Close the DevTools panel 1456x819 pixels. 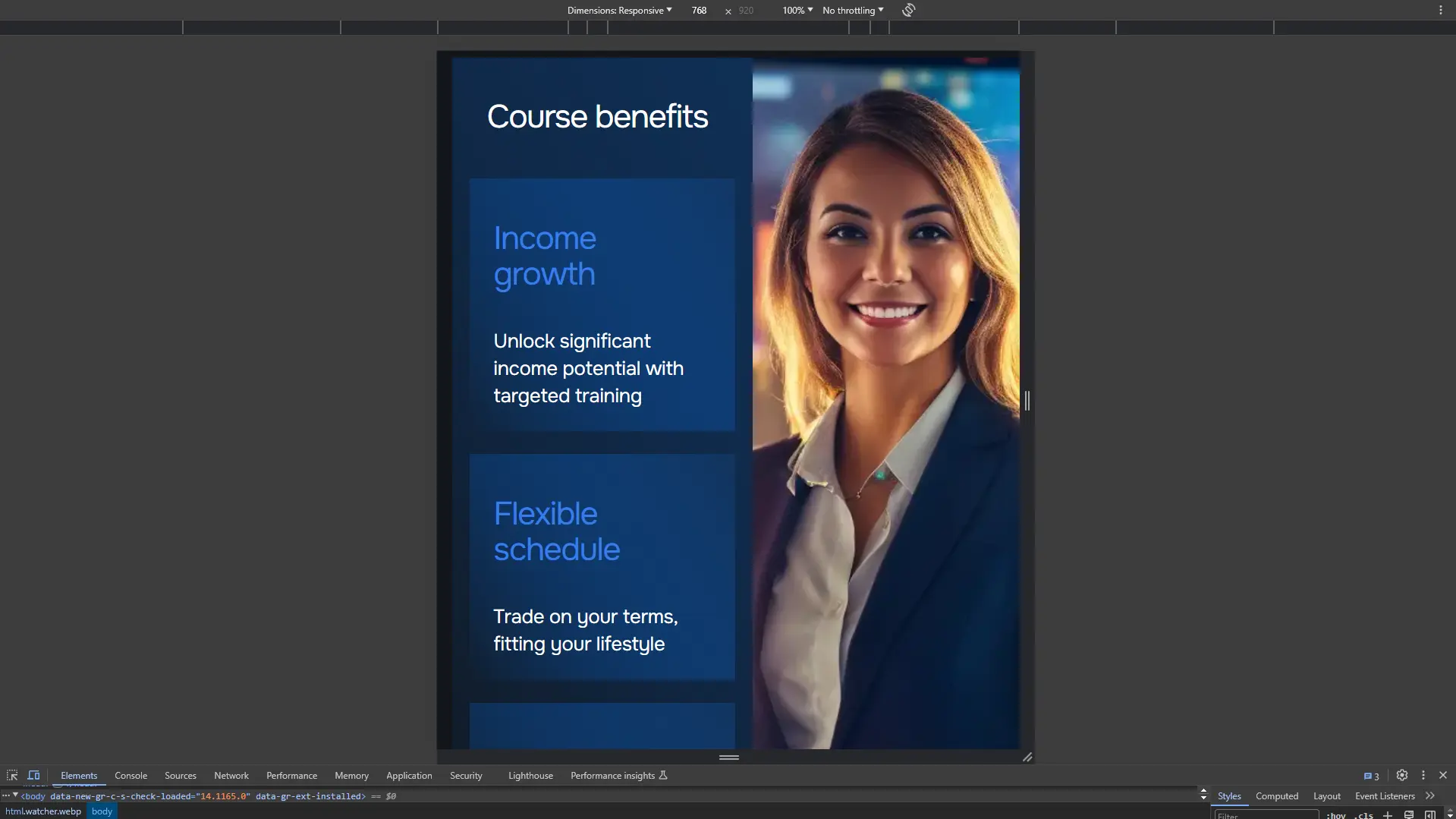click(x=1442, y=775)
